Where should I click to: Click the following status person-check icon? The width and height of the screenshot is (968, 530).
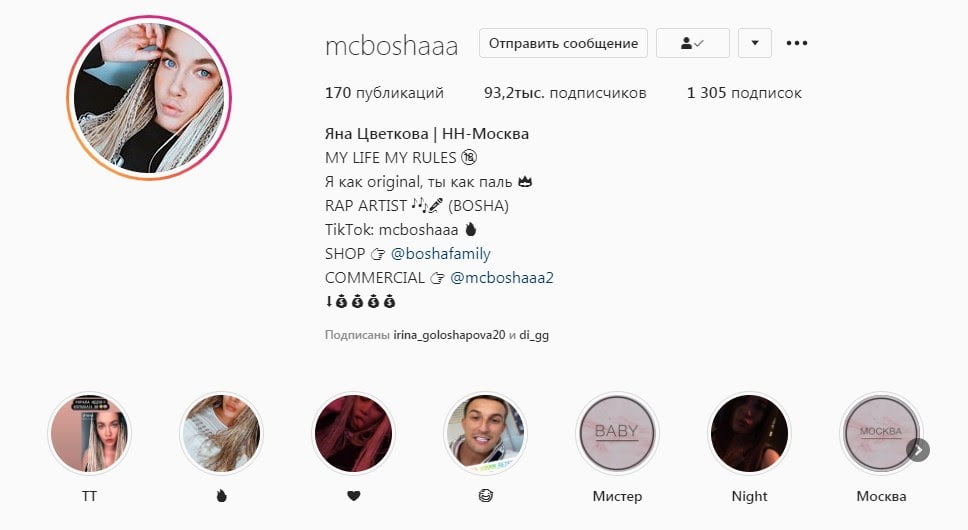(693, 43)
